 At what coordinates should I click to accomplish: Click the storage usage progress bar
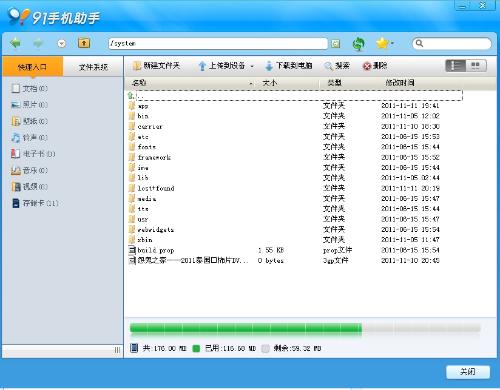click(x=305, y=329)
